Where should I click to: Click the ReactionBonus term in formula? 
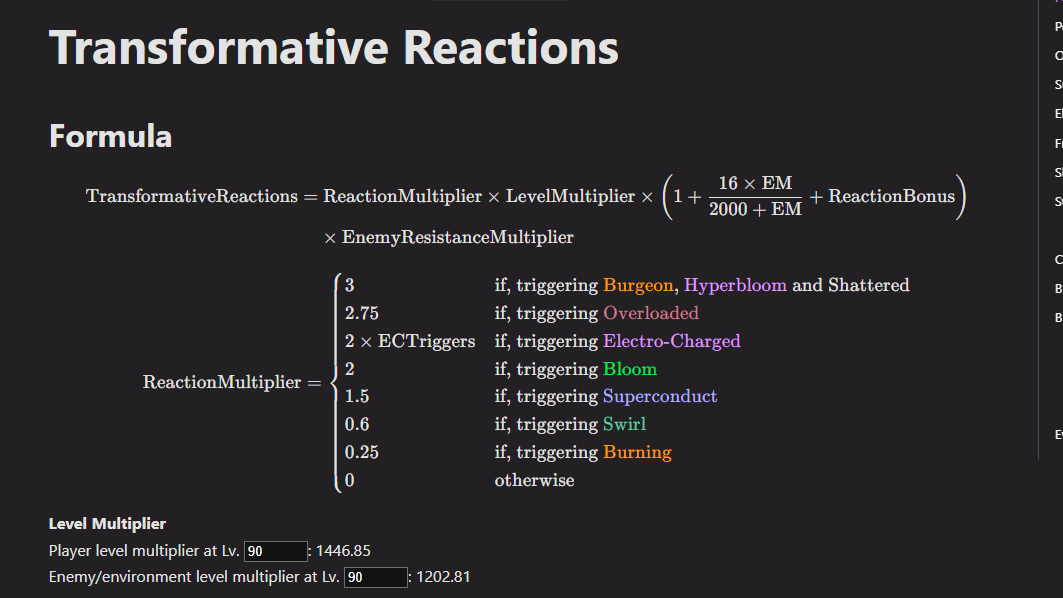coord(891,197)
